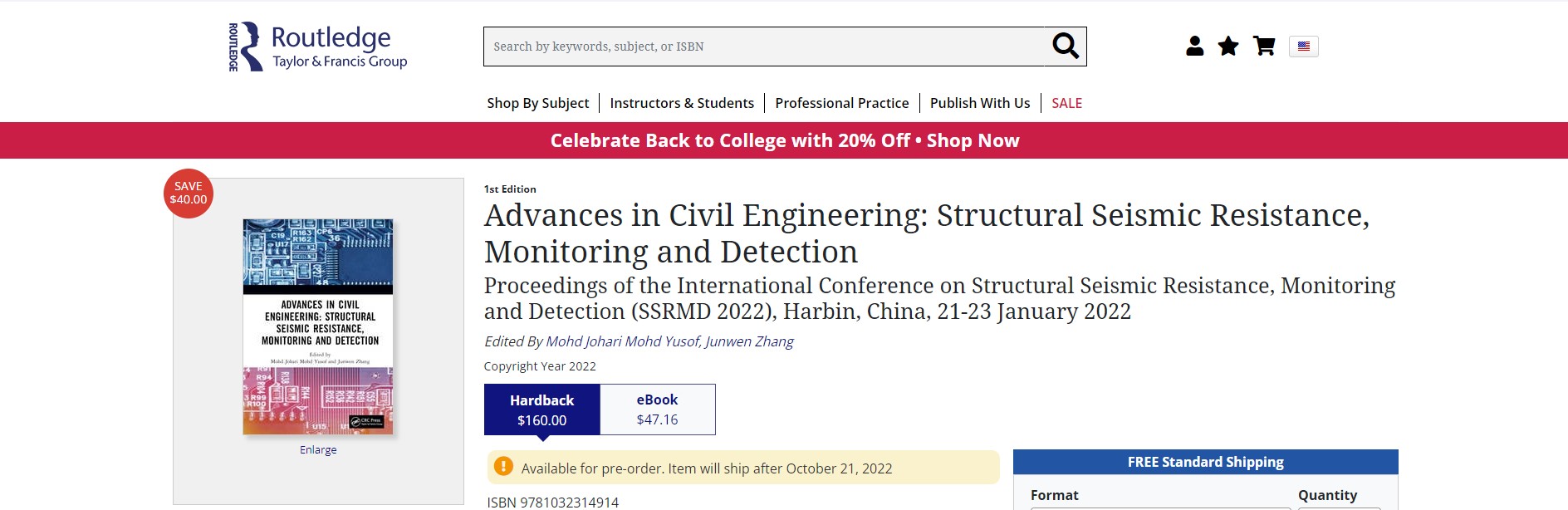1568x510 pixels.
Task: Open editor Mohd Johari Mohd Yusof link
Action: pyautogui.click(x=623, y=341)
